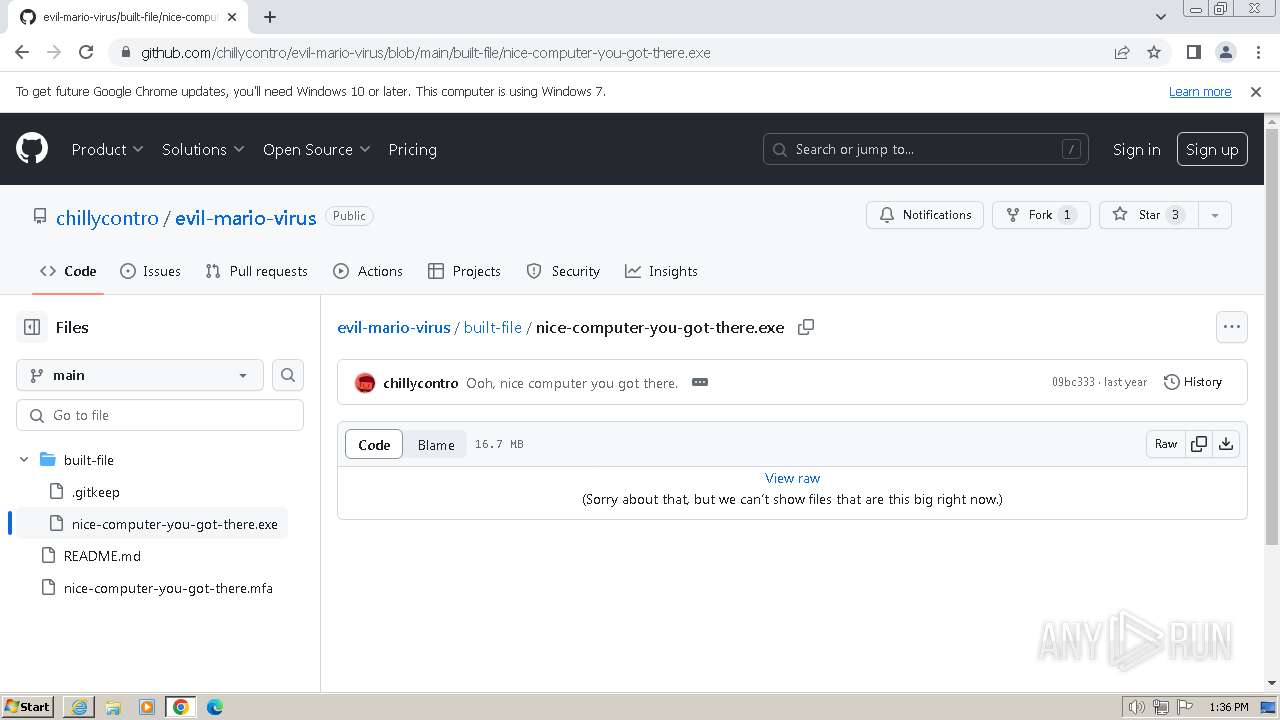This screenshot has width=1280, height=720.
Task: Click the Sign in link
Action: click(1136, 149)
